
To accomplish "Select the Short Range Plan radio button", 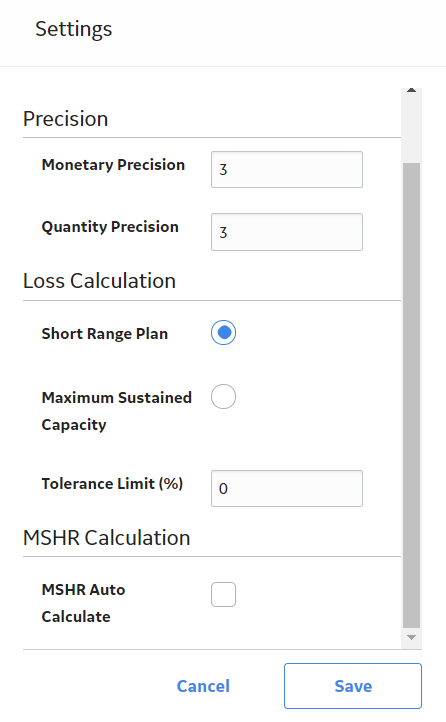I will point(224,332).
